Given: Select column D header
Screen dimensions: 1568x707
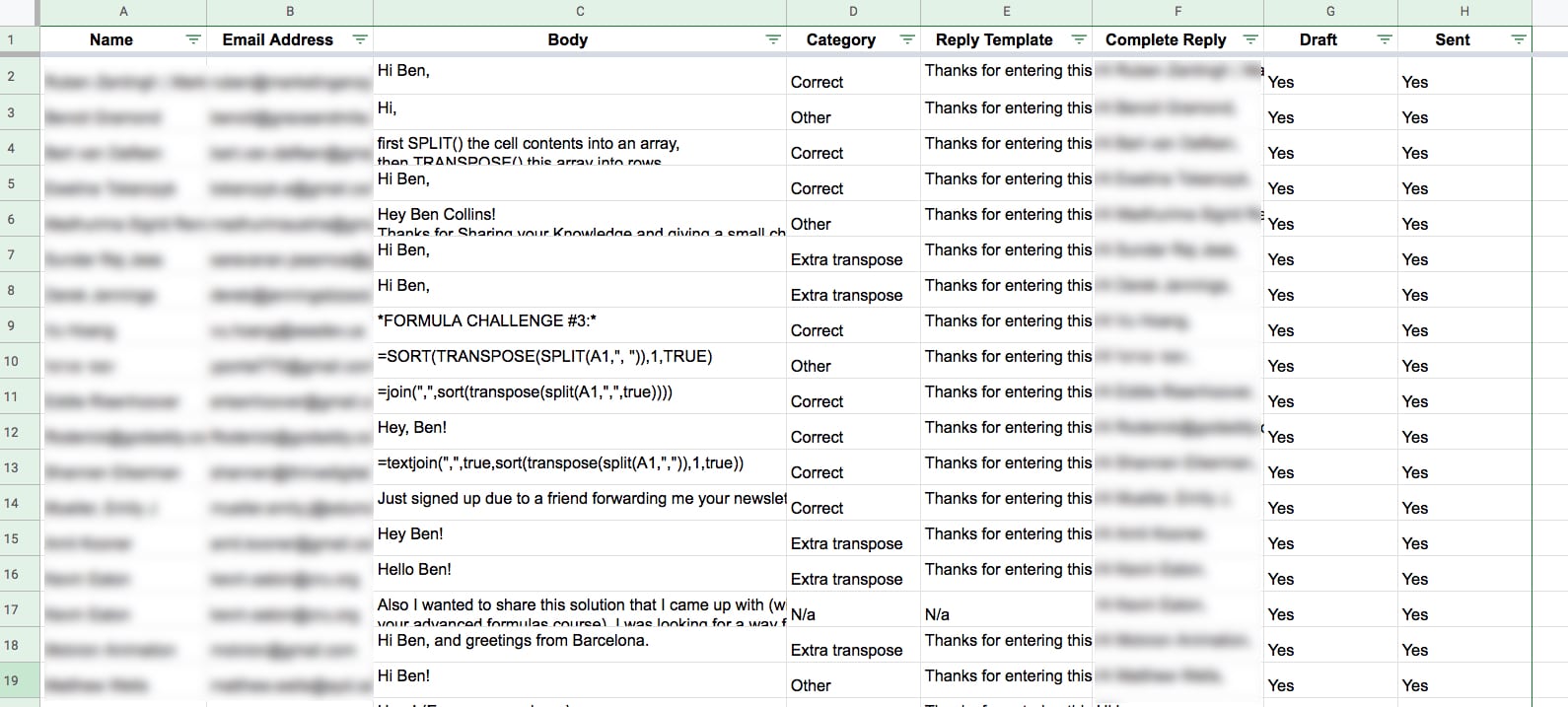Looking at the screenshot, I should coord(853,12).
